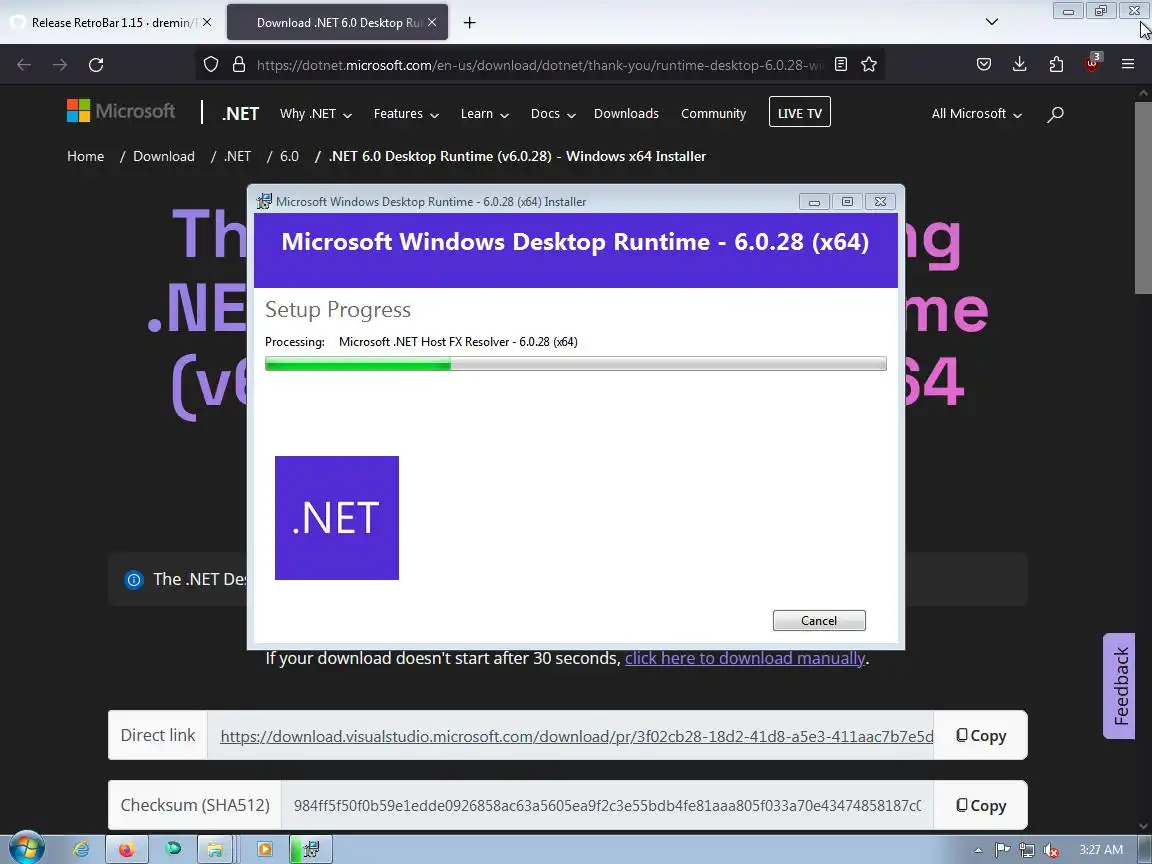Expand the Learn dropdown
This screenshot has height=864, width=1152.
click(x=485, y=114)
